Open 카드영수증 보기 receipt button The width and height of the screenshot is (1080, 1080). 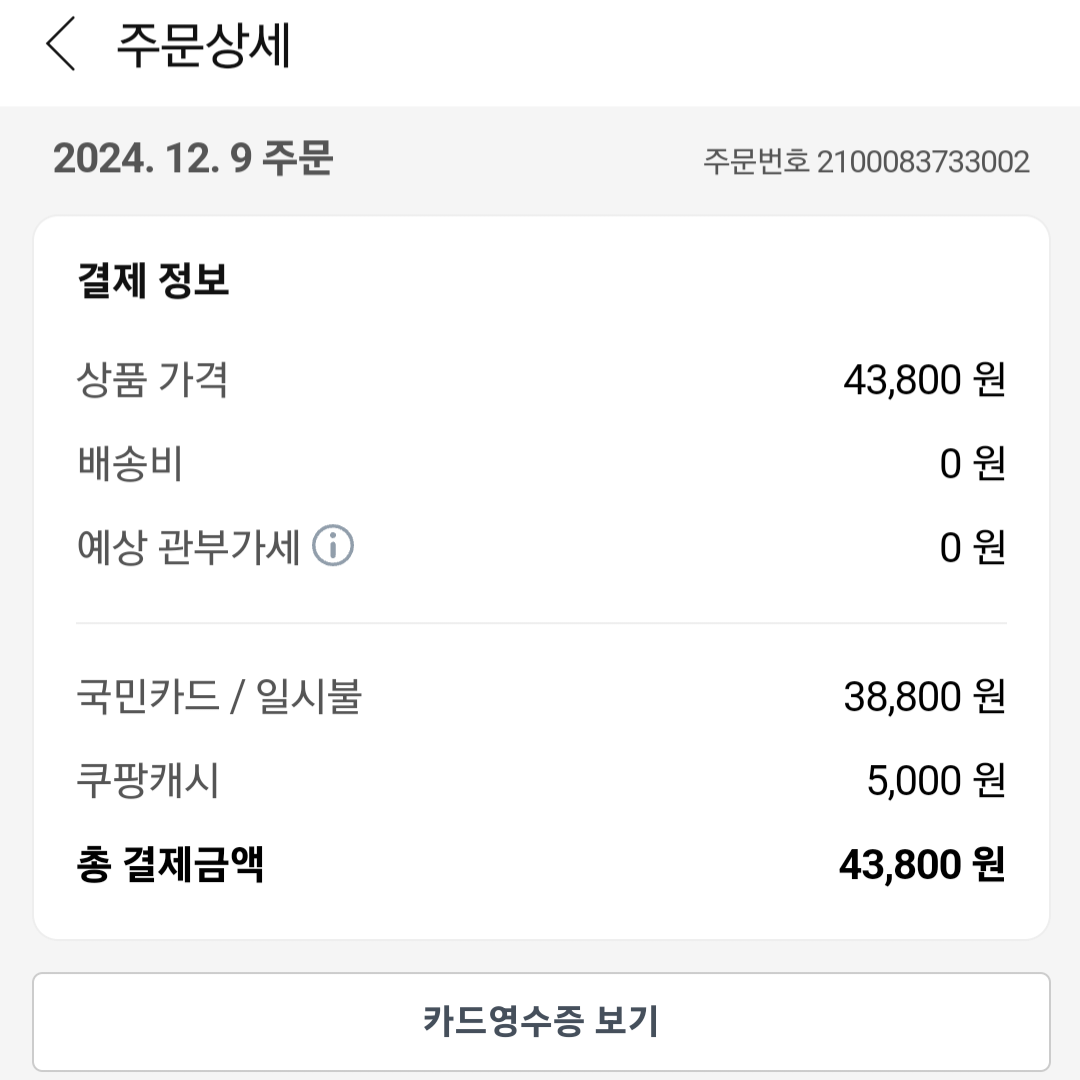tap(541, 1021)
